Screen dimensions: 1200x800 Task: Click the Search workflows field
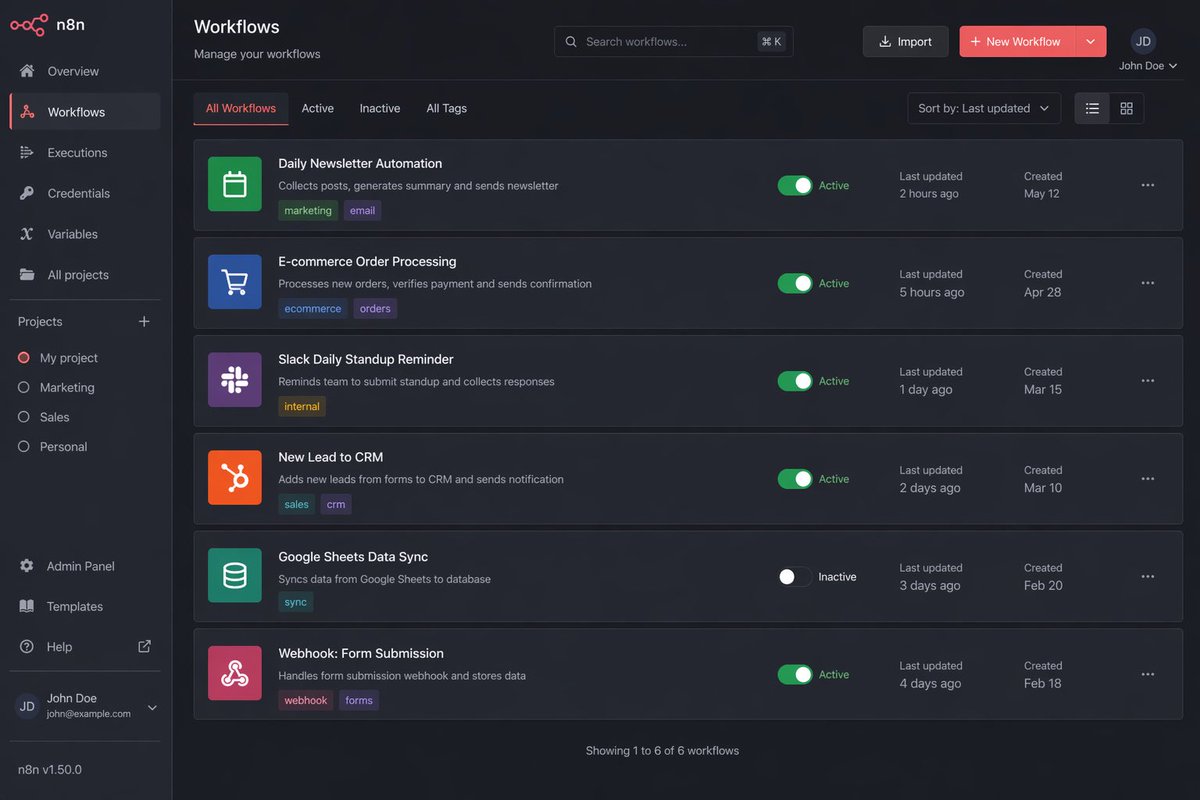pos(674,41)
